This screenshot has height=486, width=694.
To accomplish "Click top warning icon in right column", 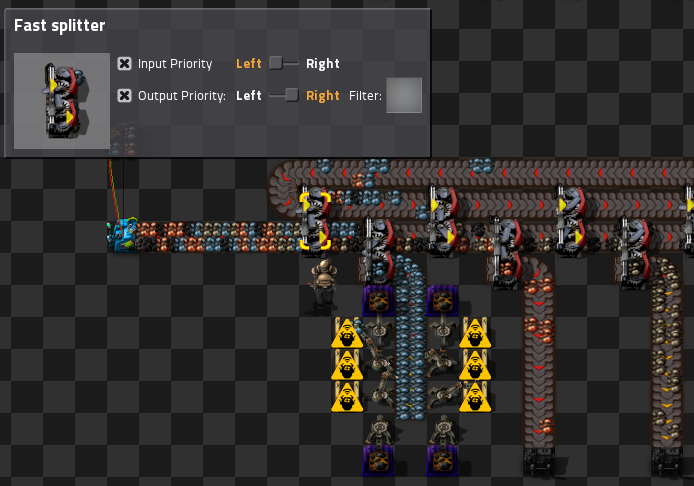I will coord(475,333).
